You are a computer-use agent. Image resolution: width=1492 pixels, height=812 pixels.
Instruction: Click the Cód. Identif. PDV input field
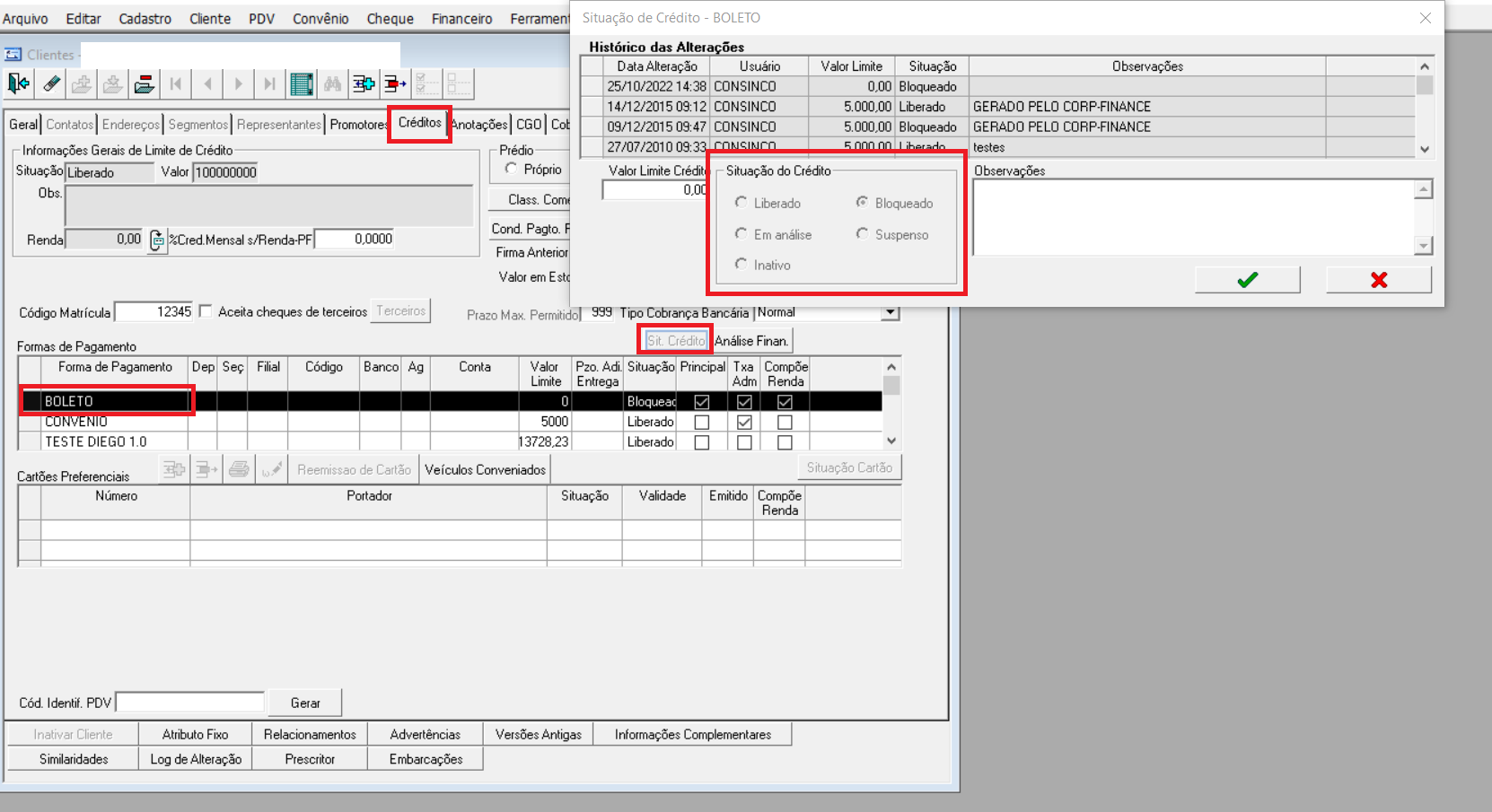click(190, 703)
